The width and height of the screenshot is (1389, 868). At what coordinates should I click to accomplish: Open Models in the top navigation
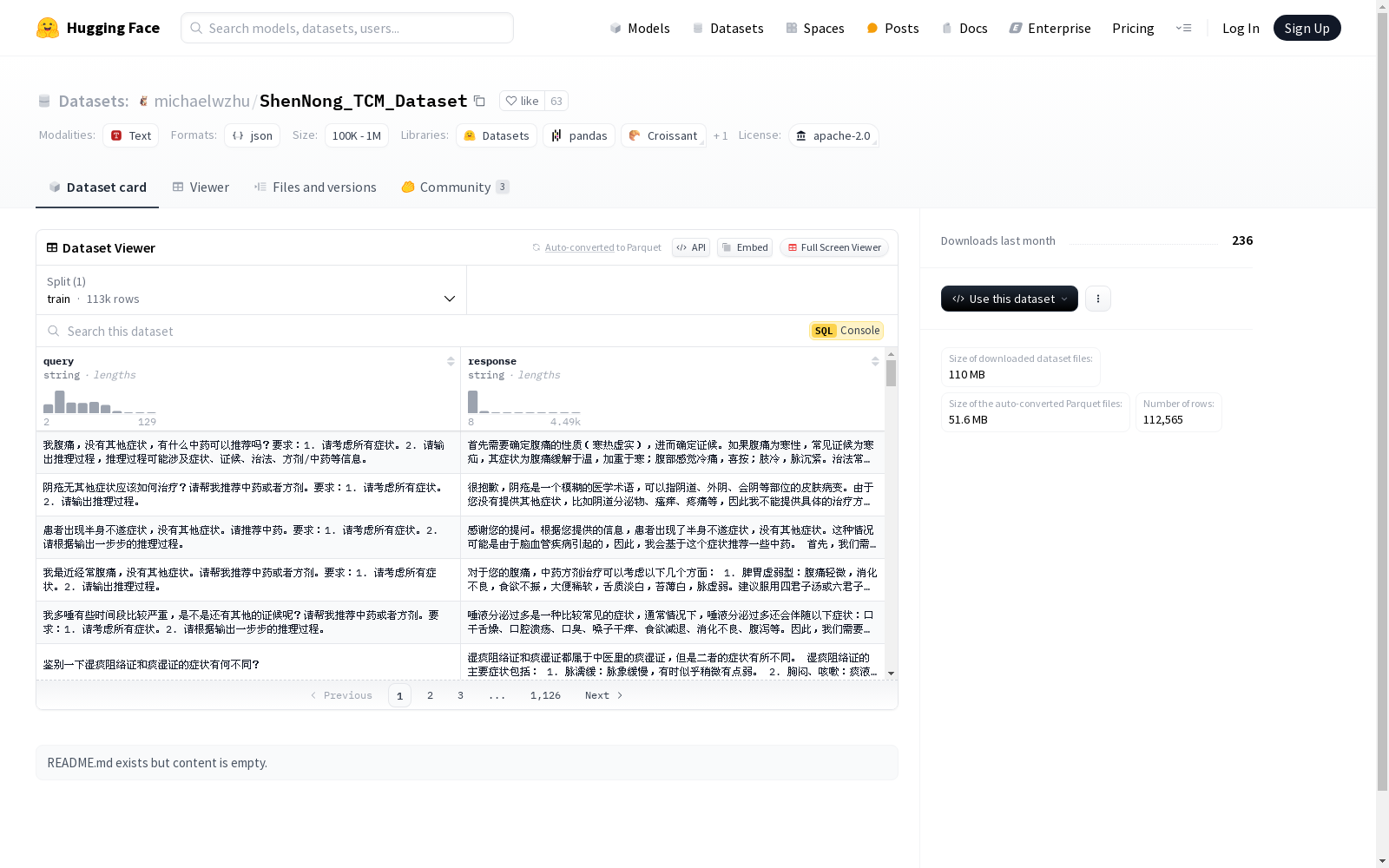click(640, 28)
